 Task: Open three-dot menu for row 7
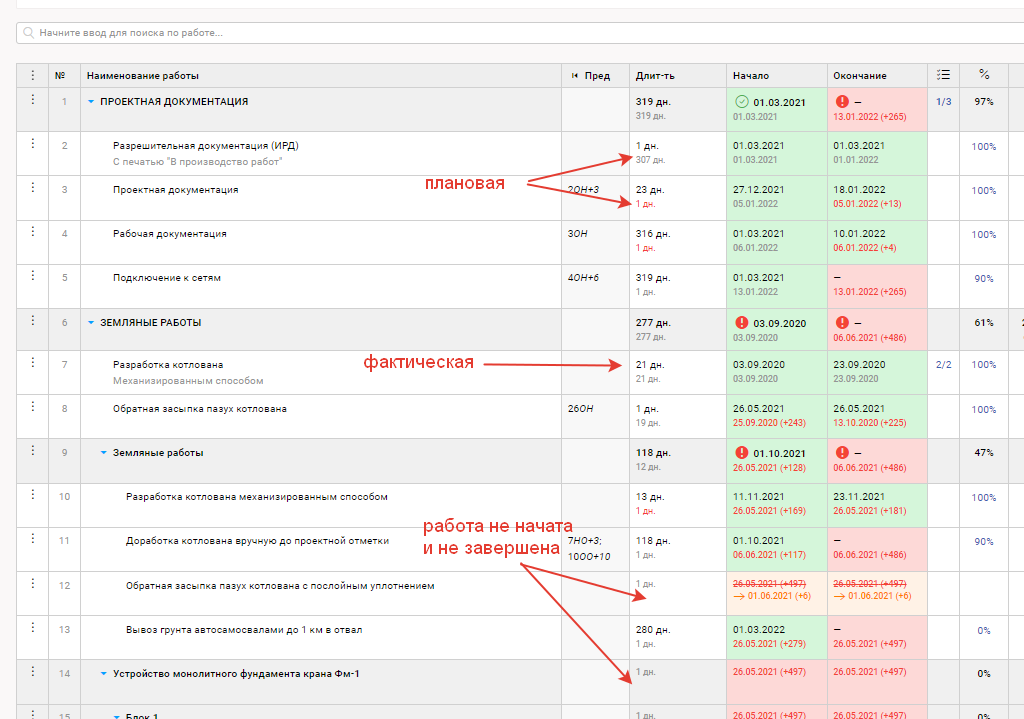pyautogui.click(x=32, y=364)
